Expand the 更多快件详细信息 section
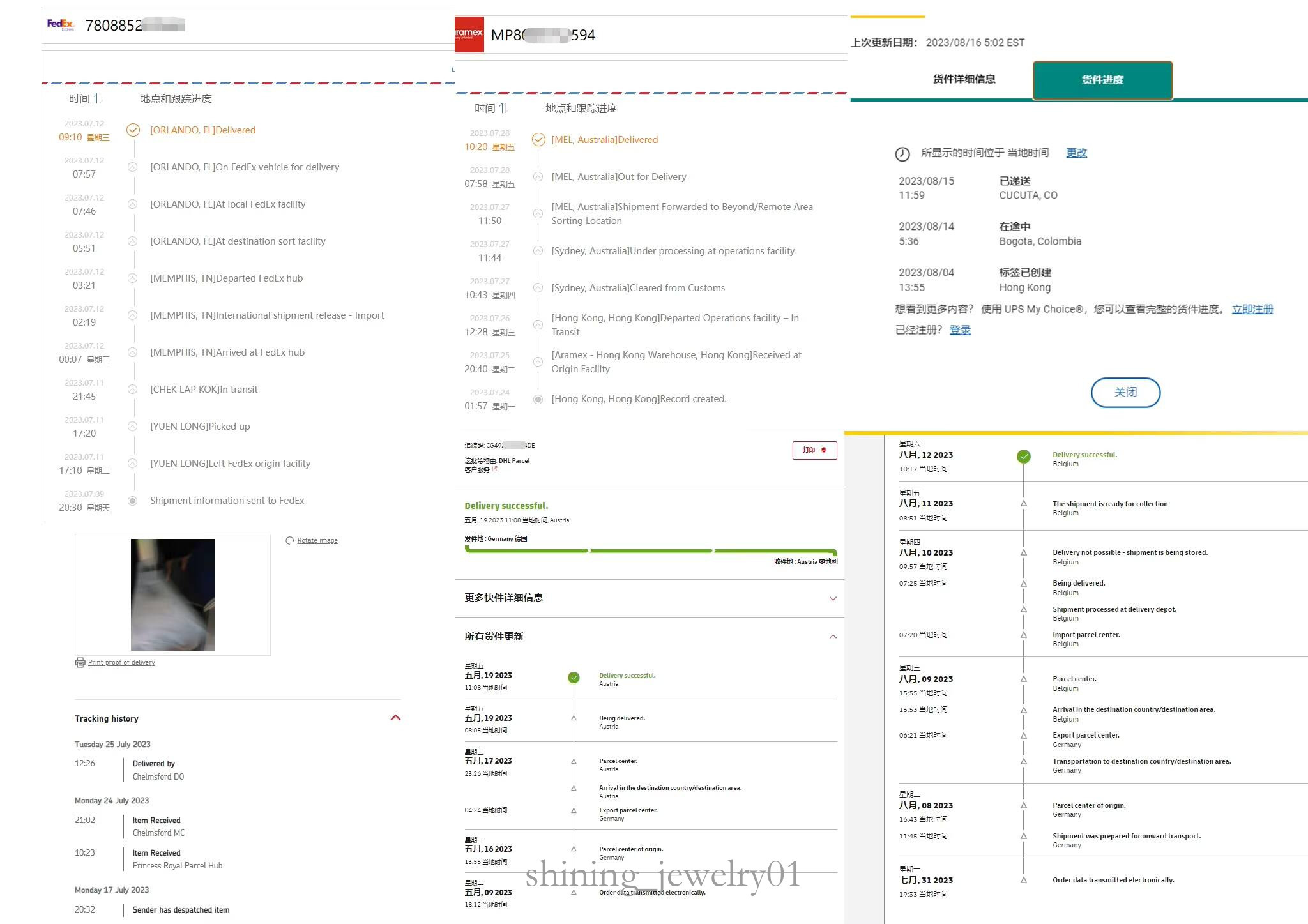 pos(833,598)
